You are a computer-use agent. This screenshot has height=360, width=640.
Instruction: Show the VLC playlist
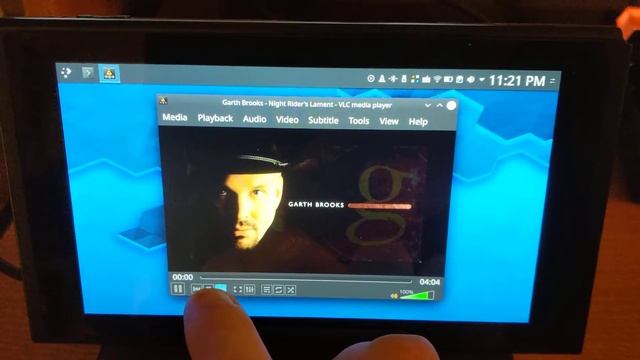267,290
